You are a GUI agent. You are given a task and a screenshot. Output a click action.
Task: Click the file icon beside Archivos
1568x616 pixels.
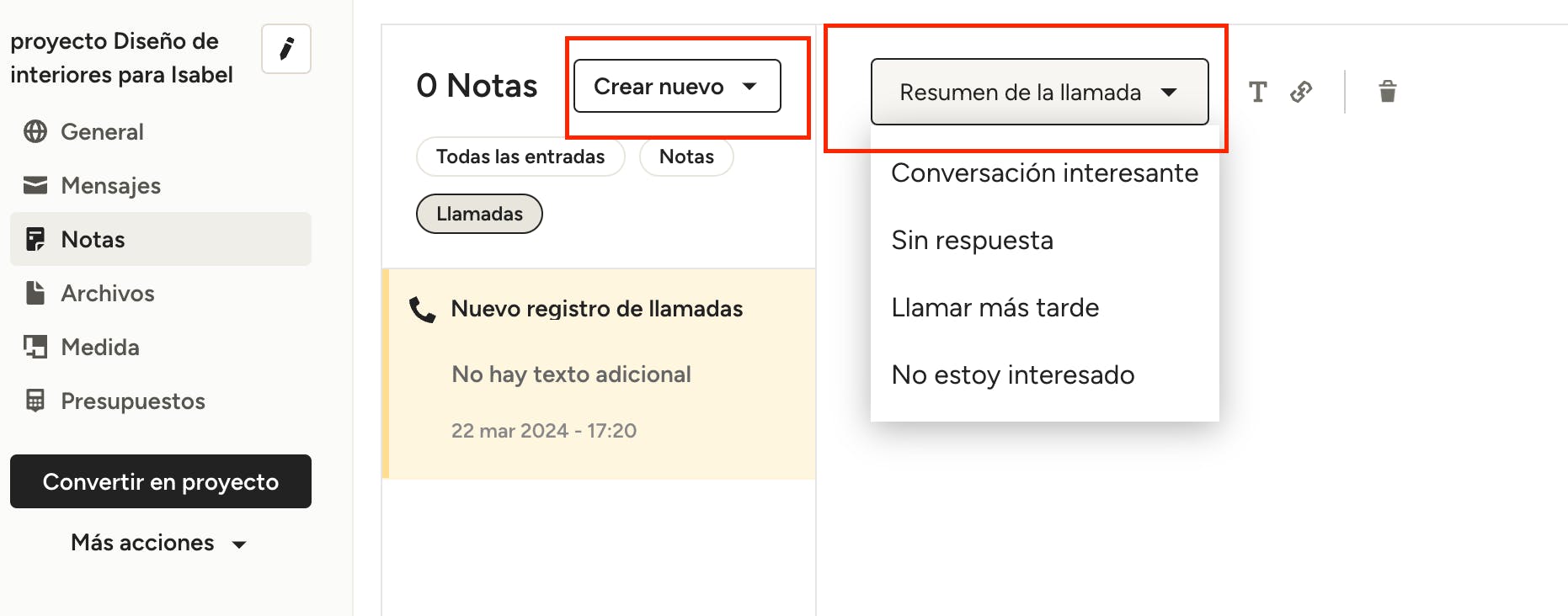[x=35, y=294]
